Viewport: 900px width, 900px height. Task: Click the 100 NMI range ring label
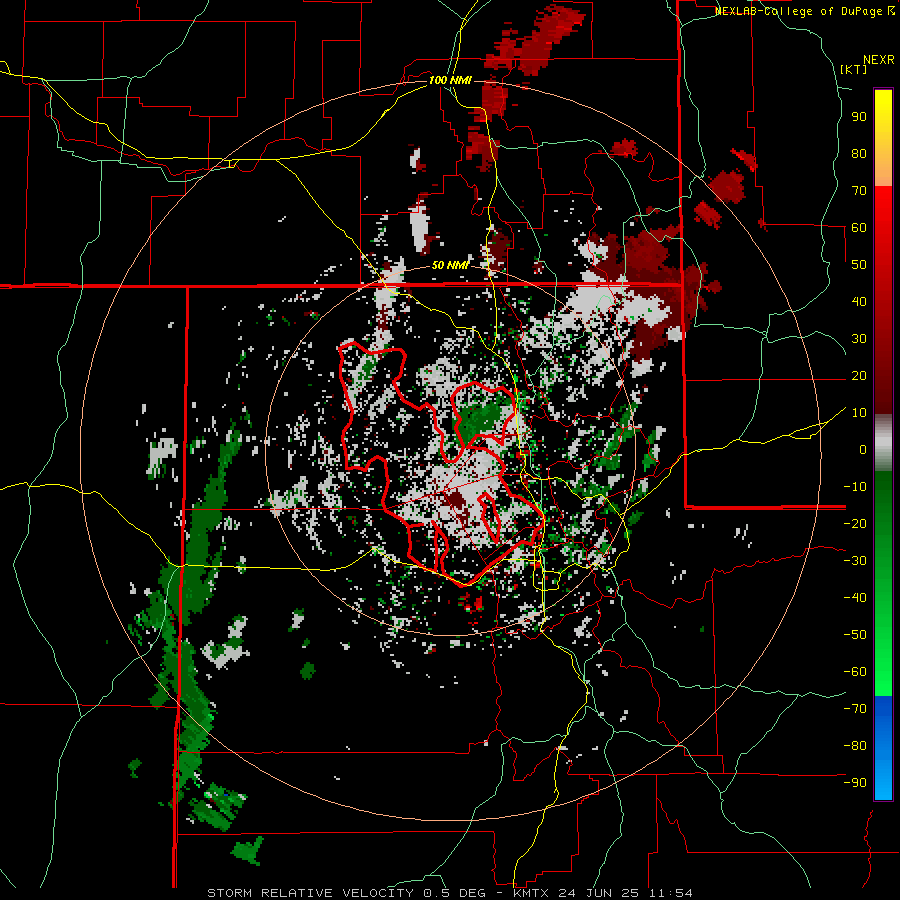(x=450, y=80)
